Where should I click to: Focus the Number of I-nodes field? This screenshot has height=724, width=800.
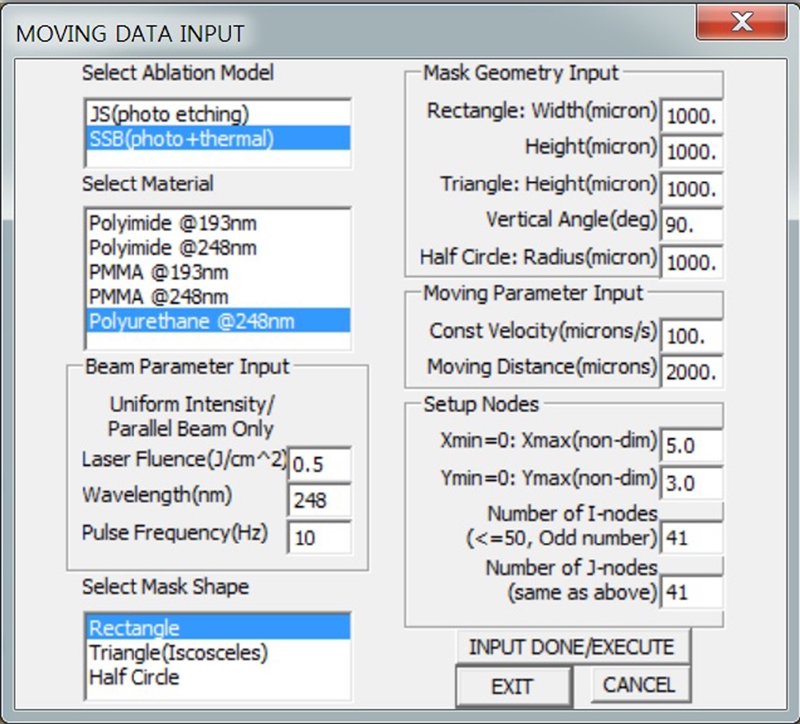(x=691, y=539)
